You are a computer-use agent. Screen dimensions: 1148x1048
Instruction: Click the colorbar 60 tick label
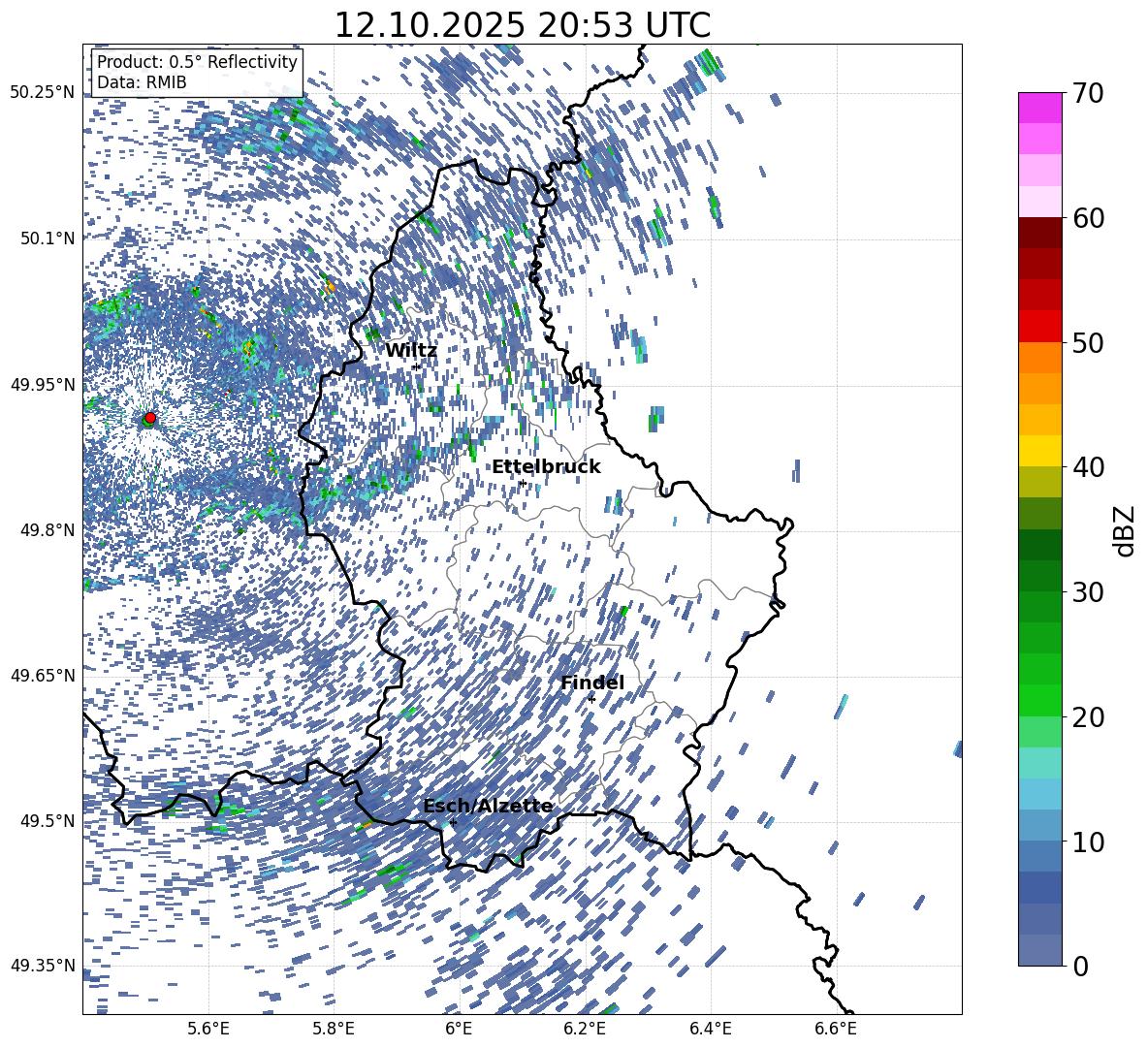pos(1088,217)
